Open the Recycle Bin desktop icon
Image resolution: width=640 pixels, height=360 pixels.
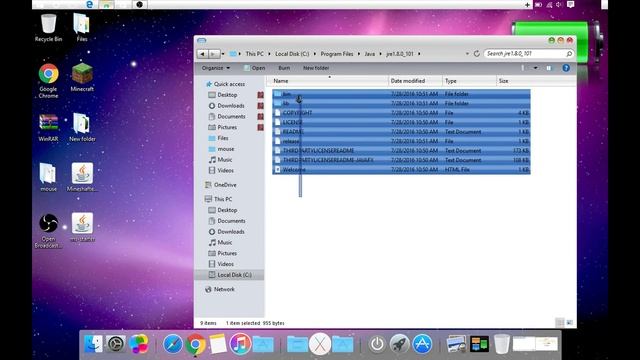click(x=48, y=28)
